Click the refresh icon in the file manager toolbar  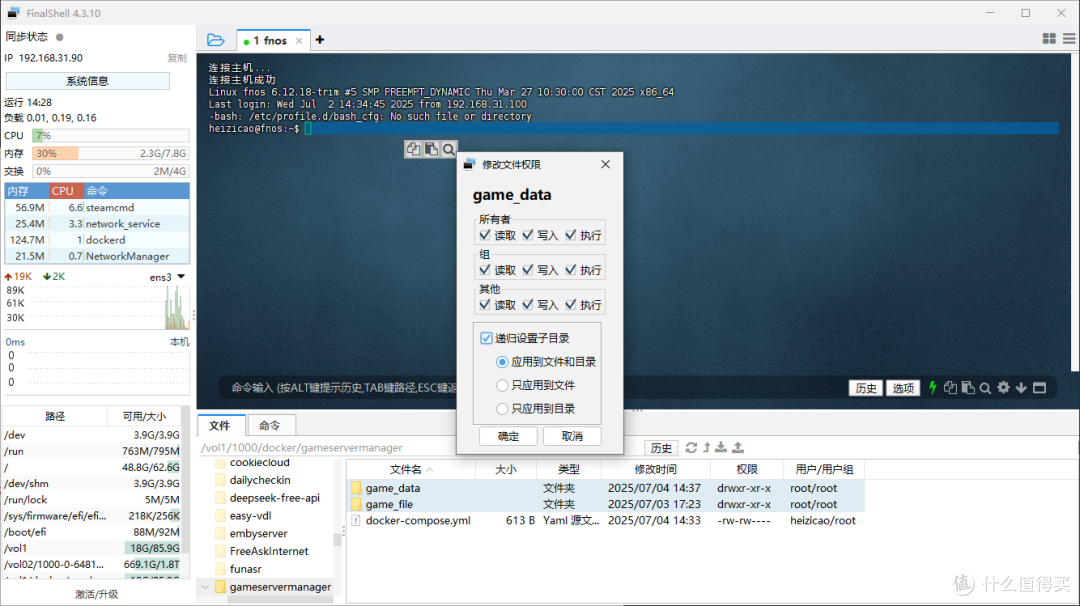[692, 447]
